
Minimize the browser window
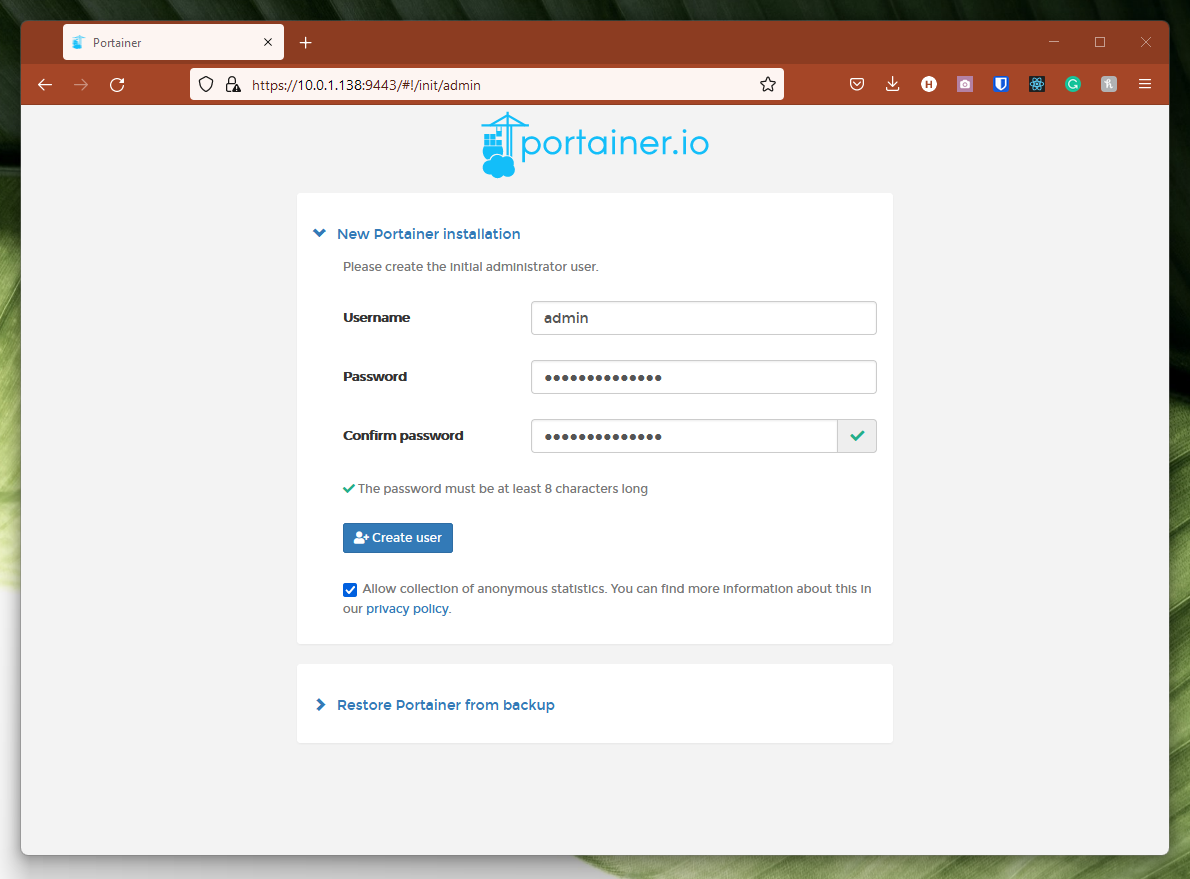pyautogui.click(x=1053, y=43)
